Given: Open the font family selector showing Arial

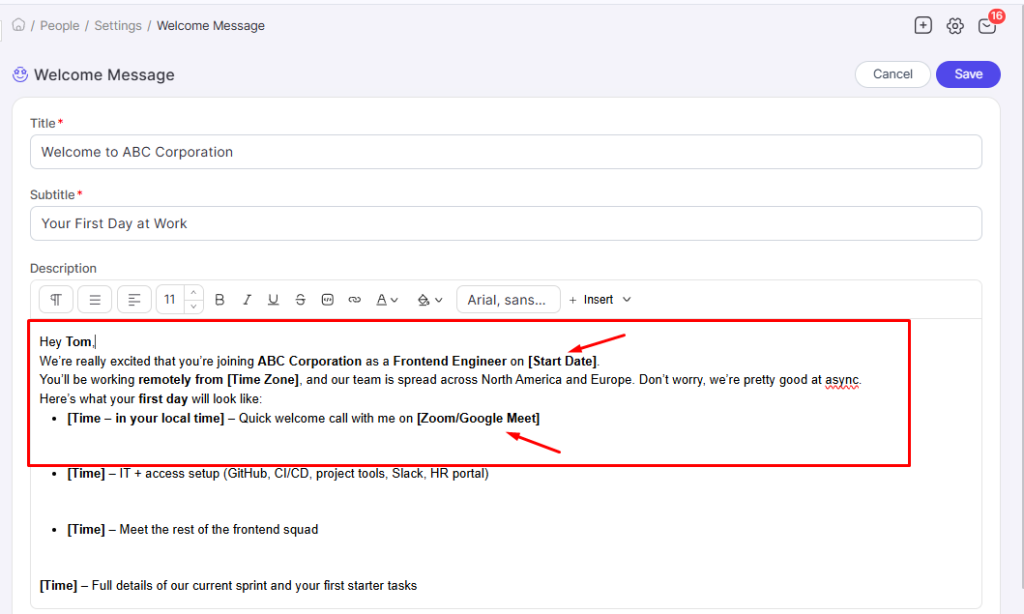Looking at the screenshot, I should click(508, 299).
